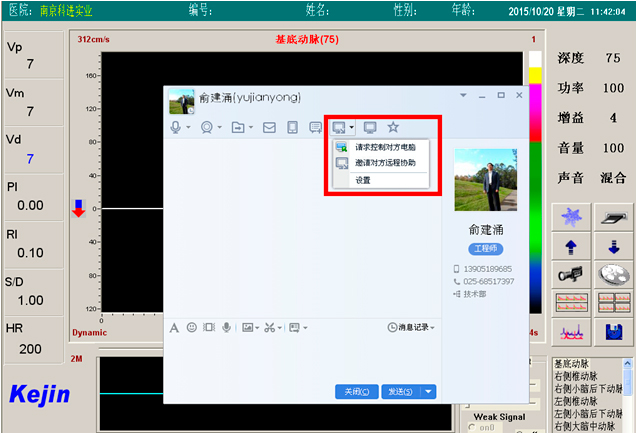The height and width of the screenshot is (434, 637).
Task: Click the mobile phone icon in chat toolbar
Action: 292,127
